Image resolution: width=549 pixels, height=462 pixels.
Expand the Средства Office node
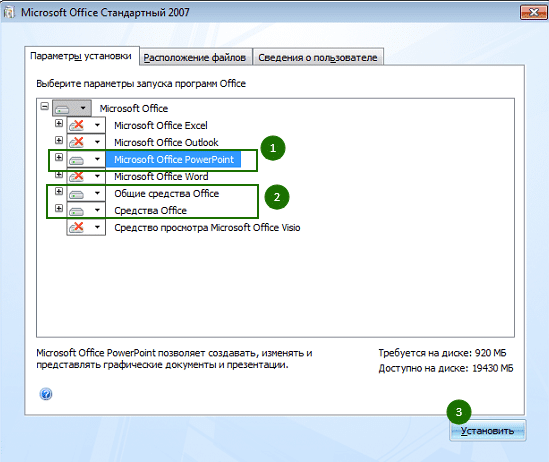(59, 209)
